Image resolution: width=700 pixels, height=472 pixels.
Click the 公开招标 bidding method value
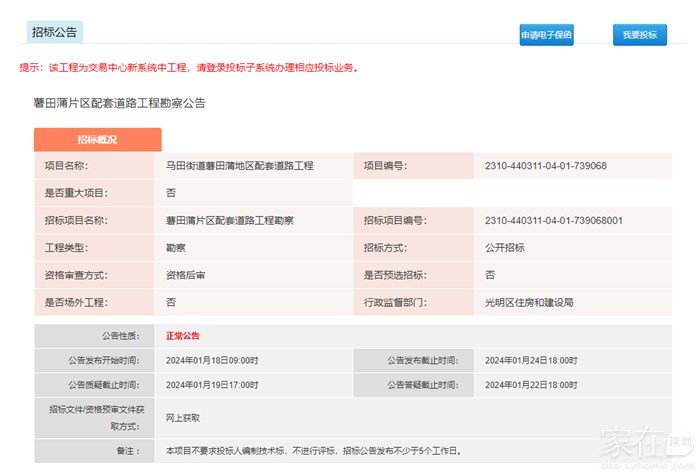point(504,247)
